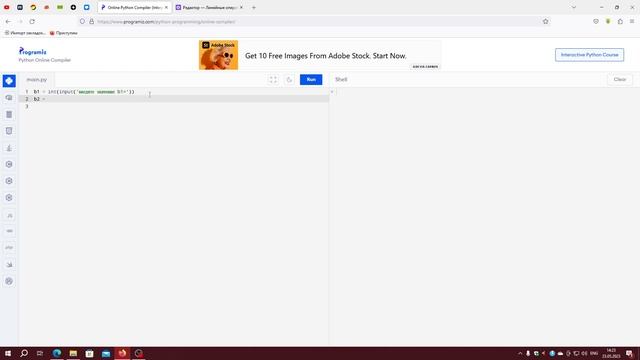Click inside the Shell output area
This screenshot has width=640, height=360.
(484, 216)
